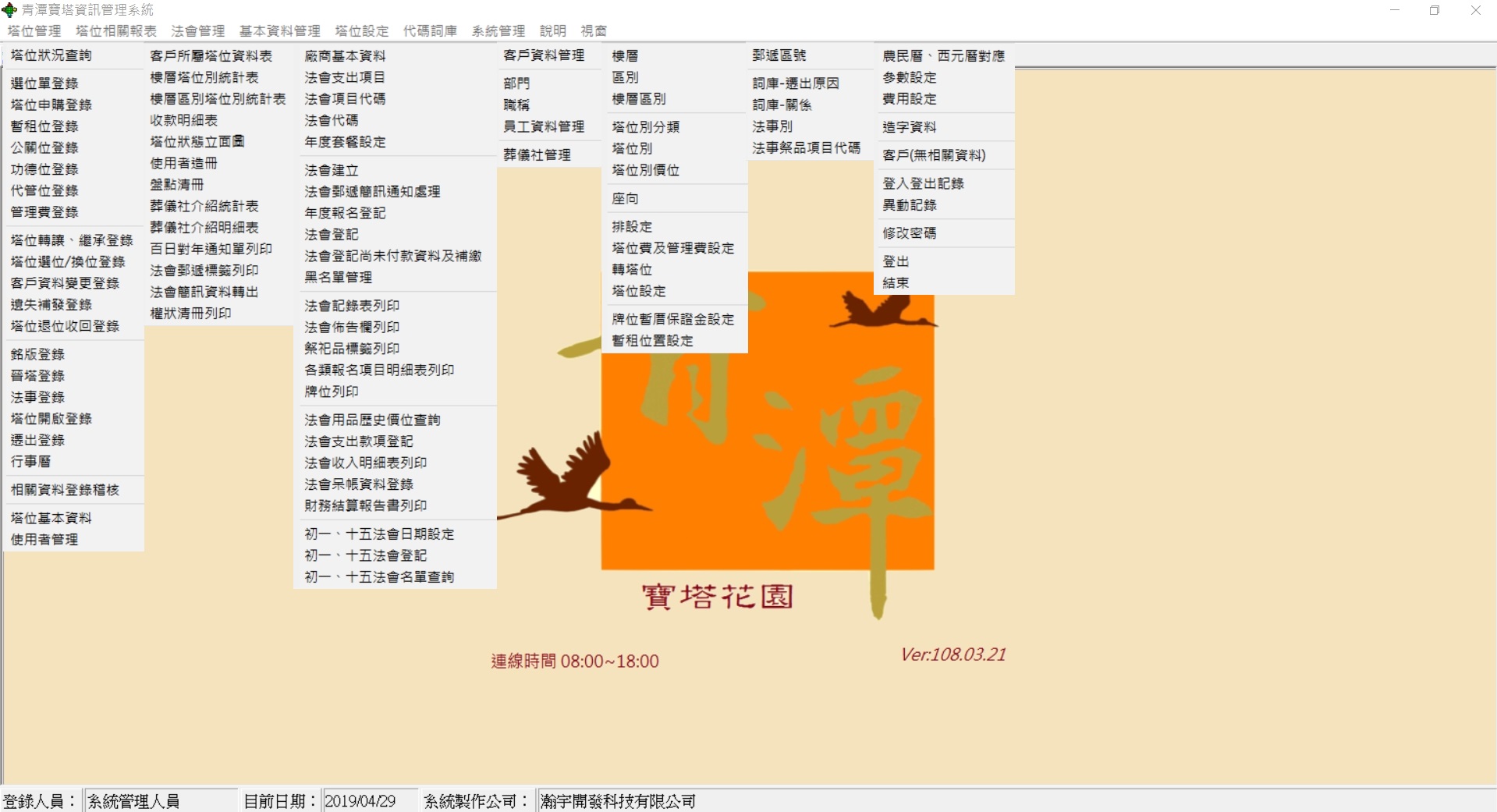Open 農民曆、西元曆對應

(x=944, y=56)
